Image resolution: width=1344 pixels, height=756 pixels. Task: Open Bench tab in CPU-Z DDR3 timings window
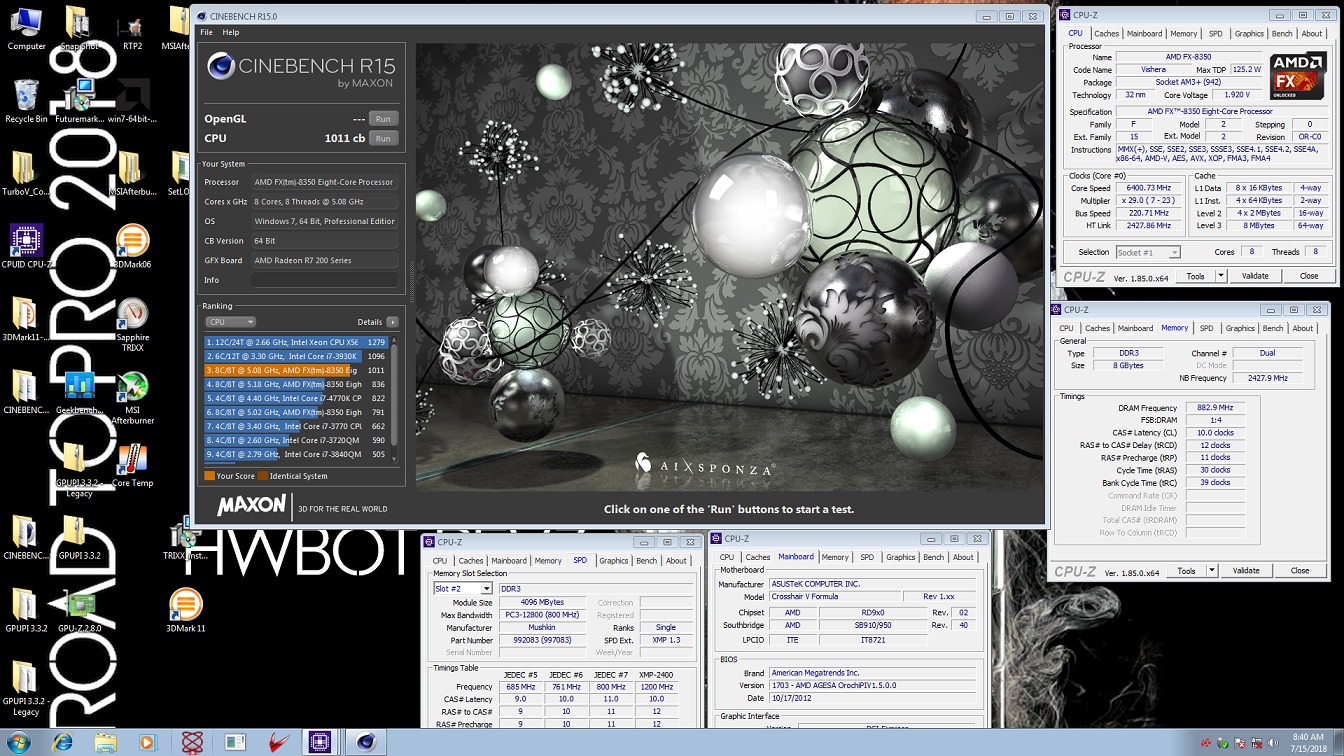click(1273, 328)
